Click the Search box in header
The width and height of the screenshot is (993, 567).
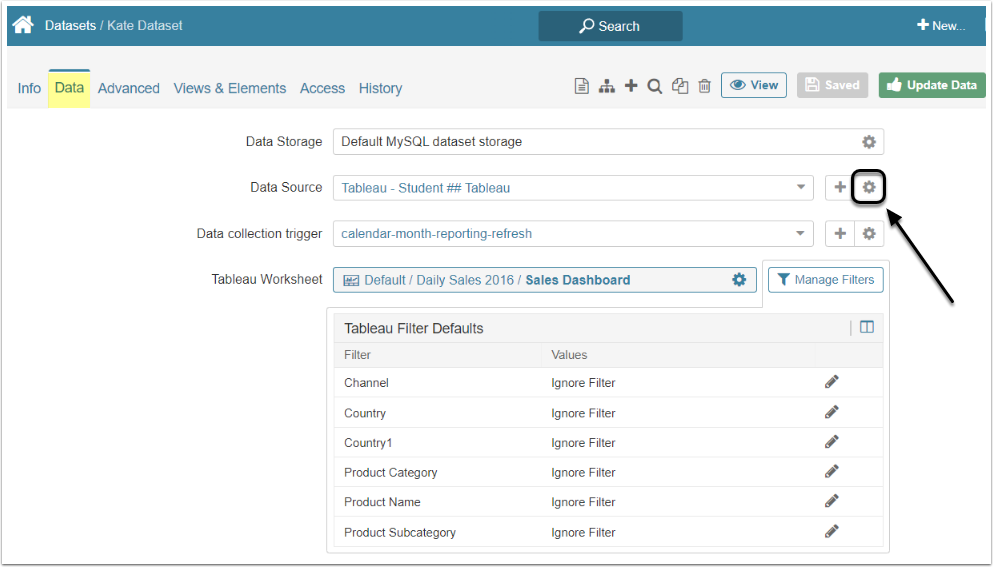(610, 26)
